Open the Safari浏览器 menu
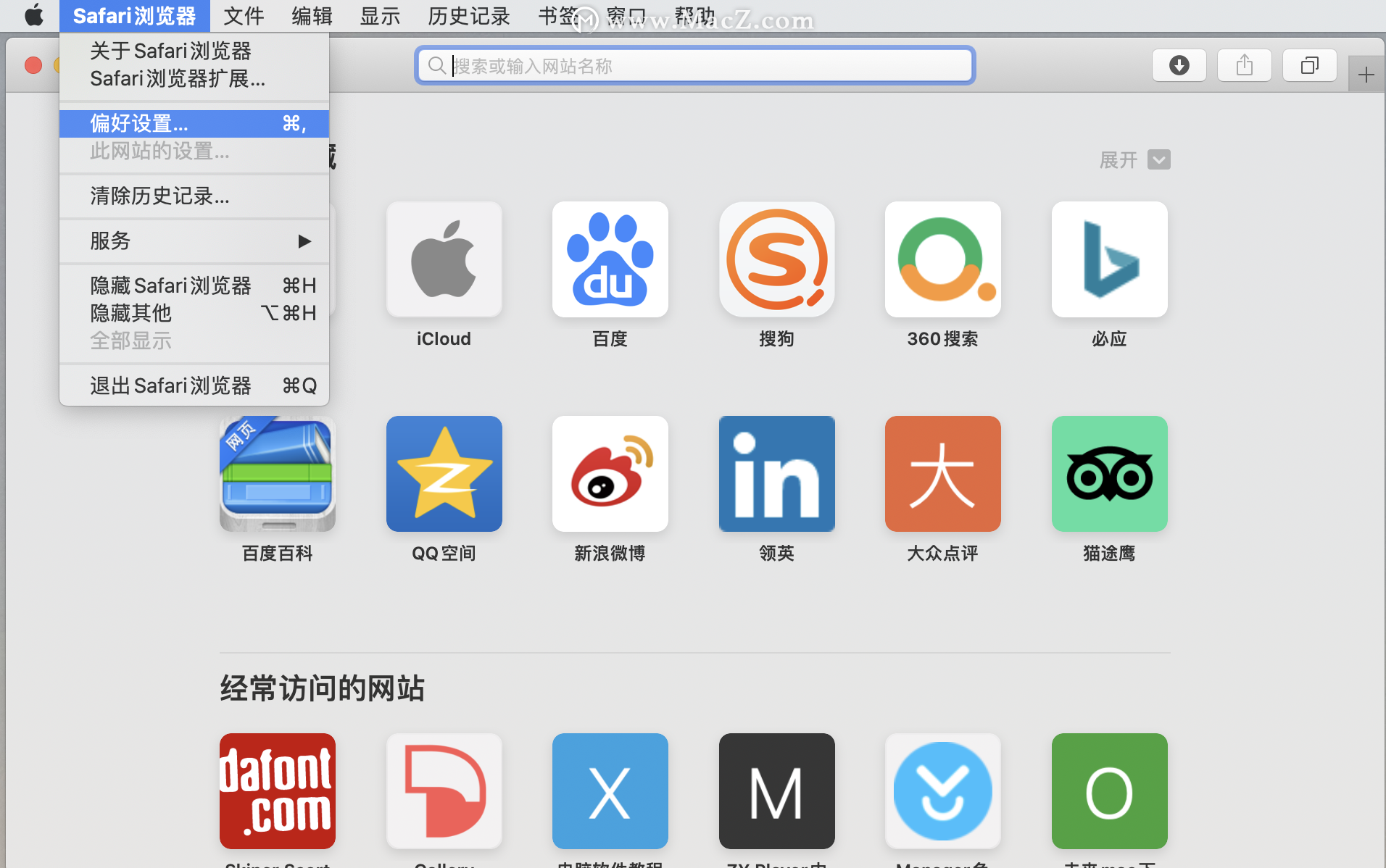The image size is (1386, 868). click(134, 15)
